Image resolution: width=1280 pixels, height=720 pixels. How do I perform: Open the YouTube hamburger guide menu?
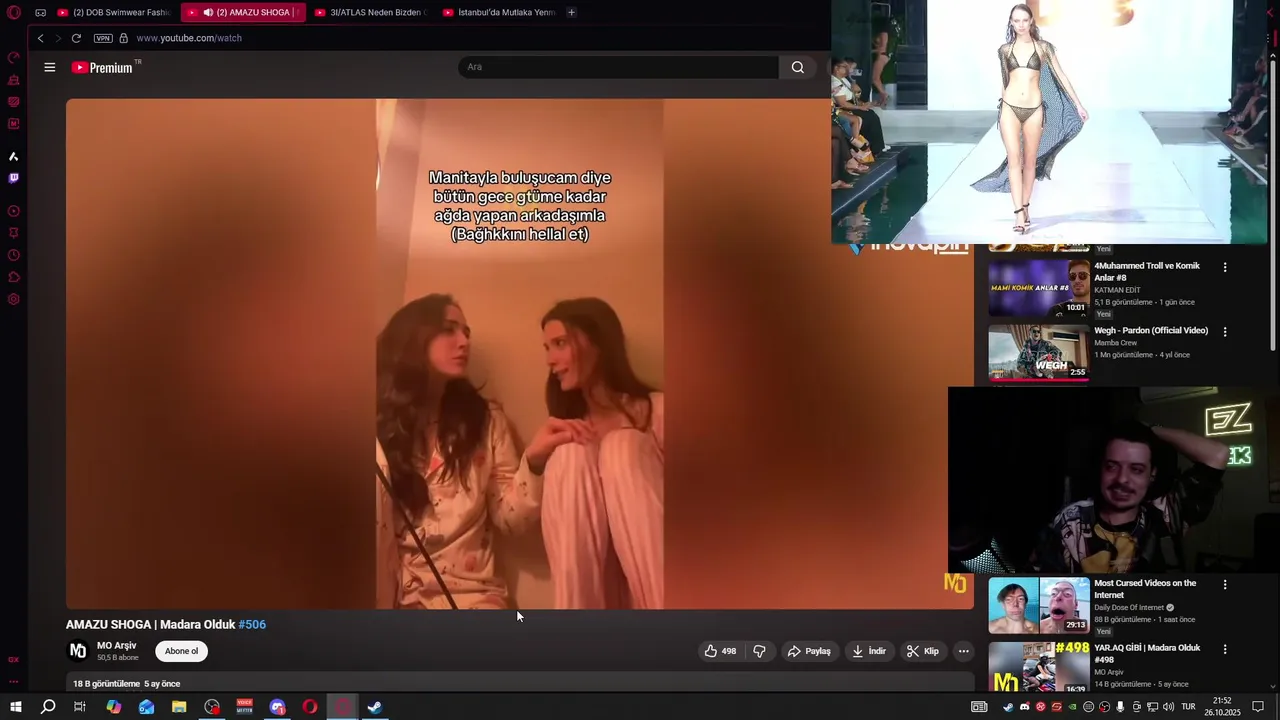49,67
